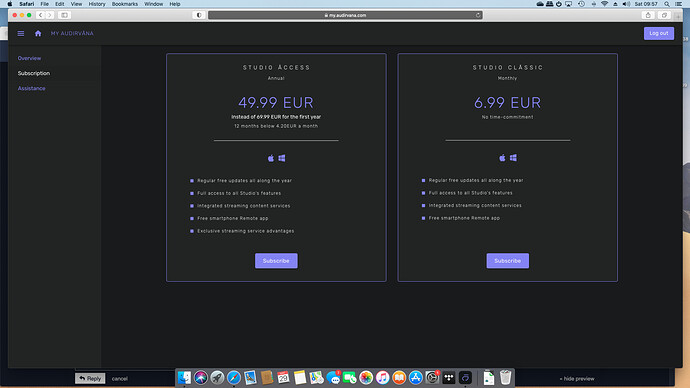
Task: Click the my.audirvana.com address bar
Action: click(345, 15)
